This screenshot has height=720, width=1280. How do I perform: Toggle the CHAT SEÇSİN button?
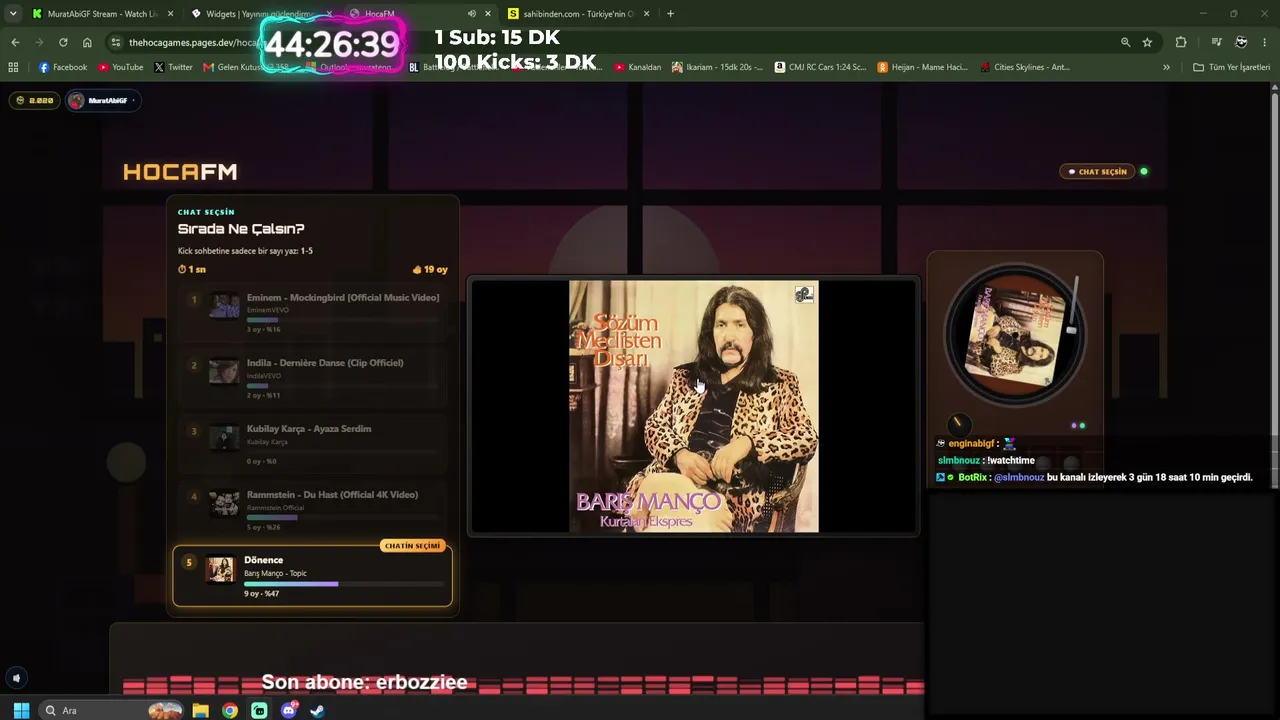pos(1098,171)
